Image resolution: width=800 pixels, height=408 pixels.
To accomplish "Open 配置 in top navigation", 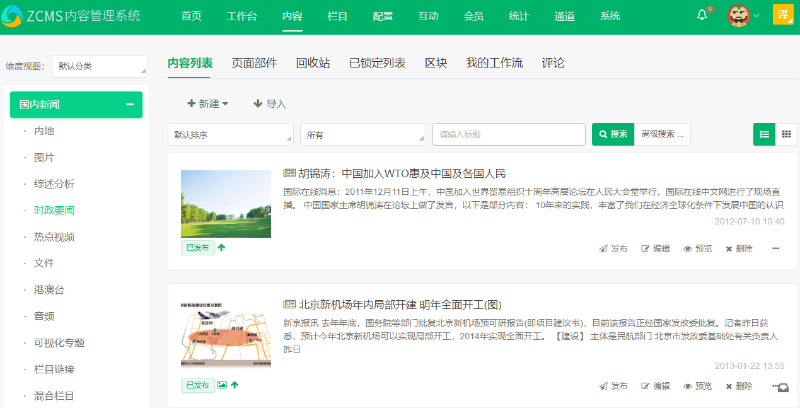I will point(383,16).
